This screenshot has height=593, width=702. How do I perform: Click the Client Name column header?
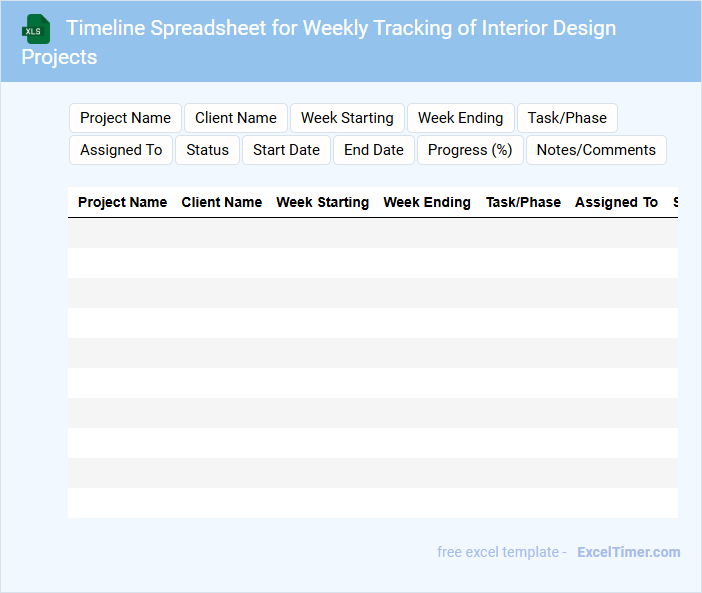coord(221,202)
